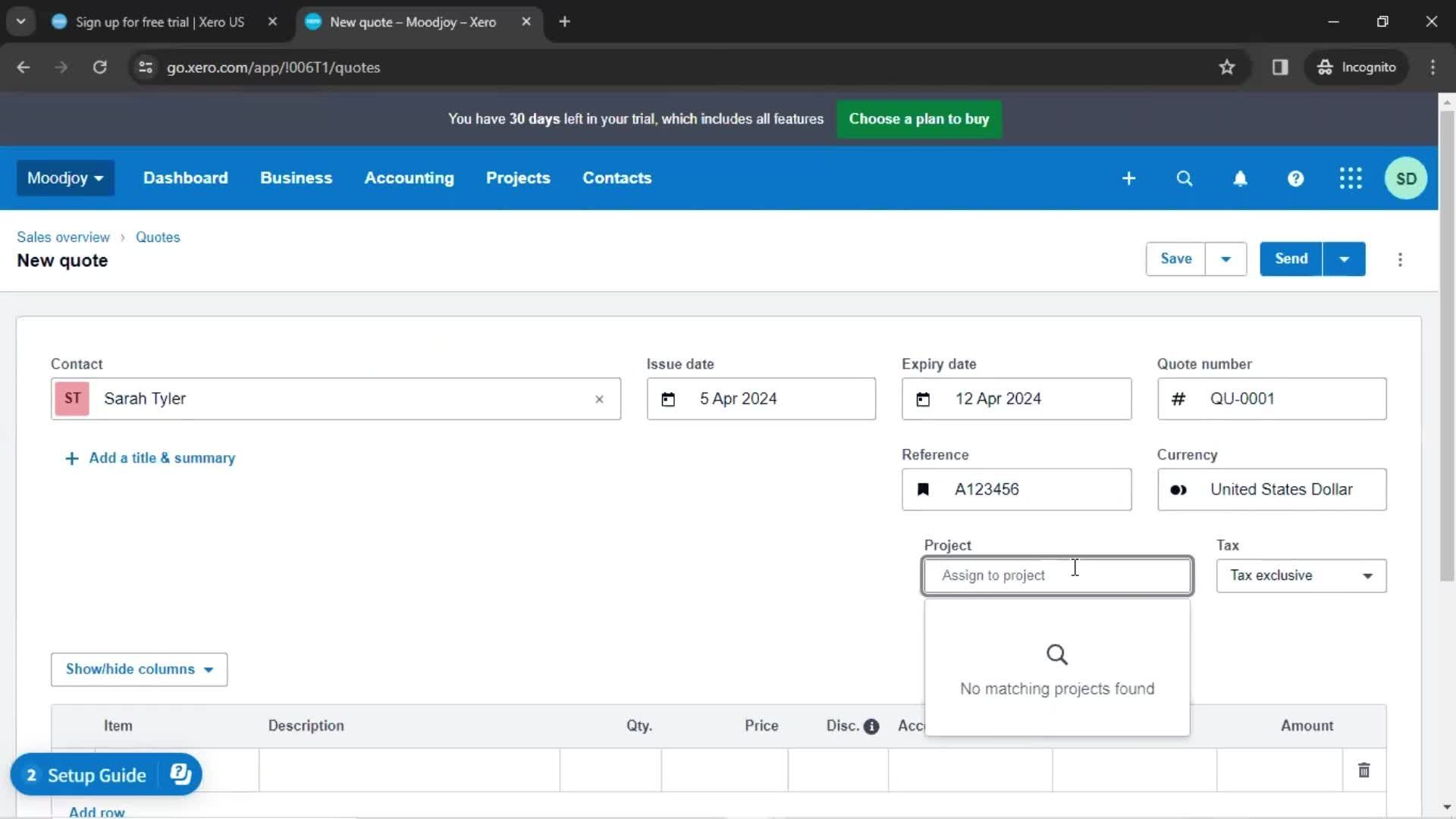Open the United States Dollar currency selector

coord(1272,490)
